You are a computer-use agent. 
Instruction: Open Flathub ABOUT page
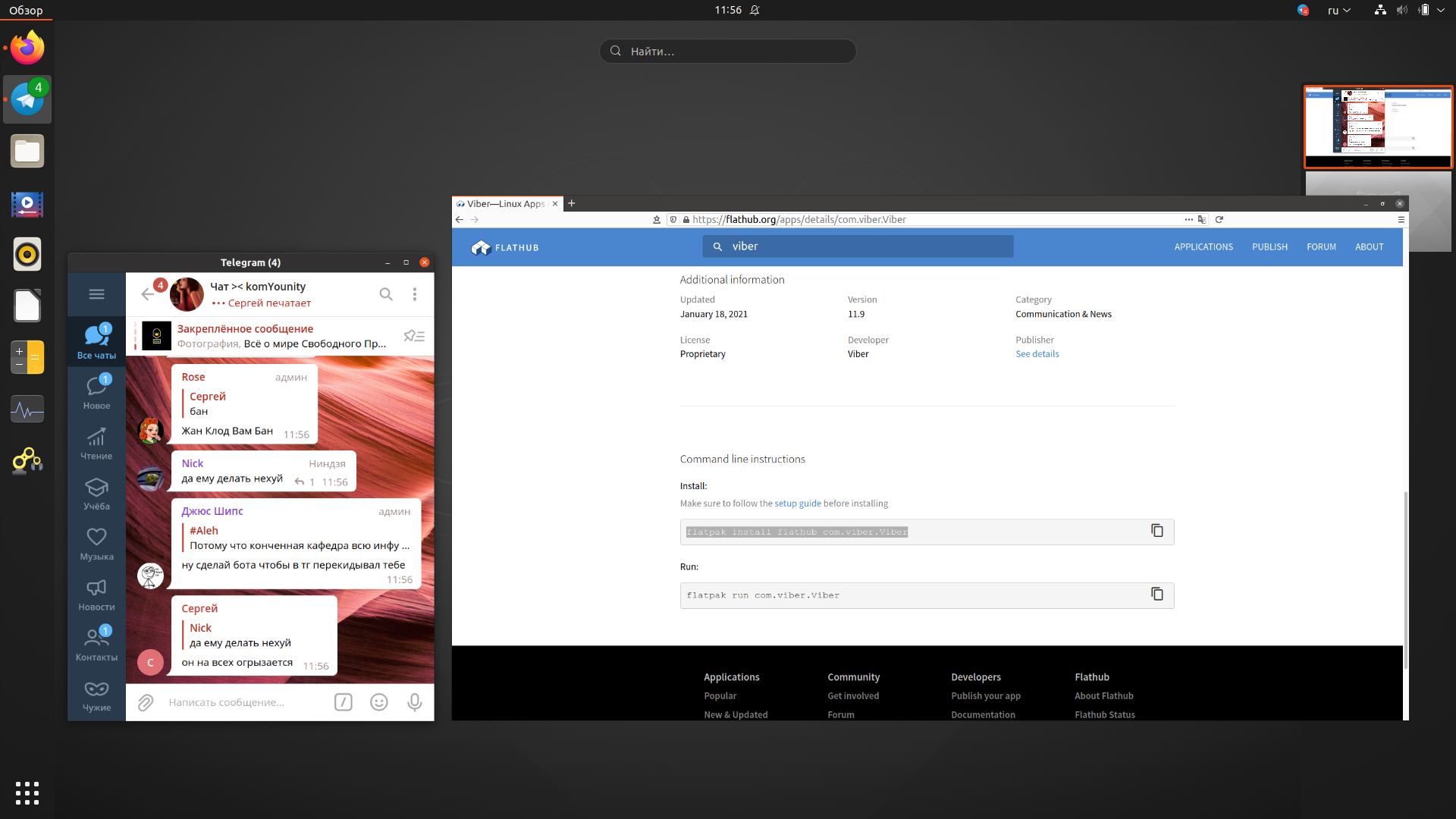[x=1369, y=247]
